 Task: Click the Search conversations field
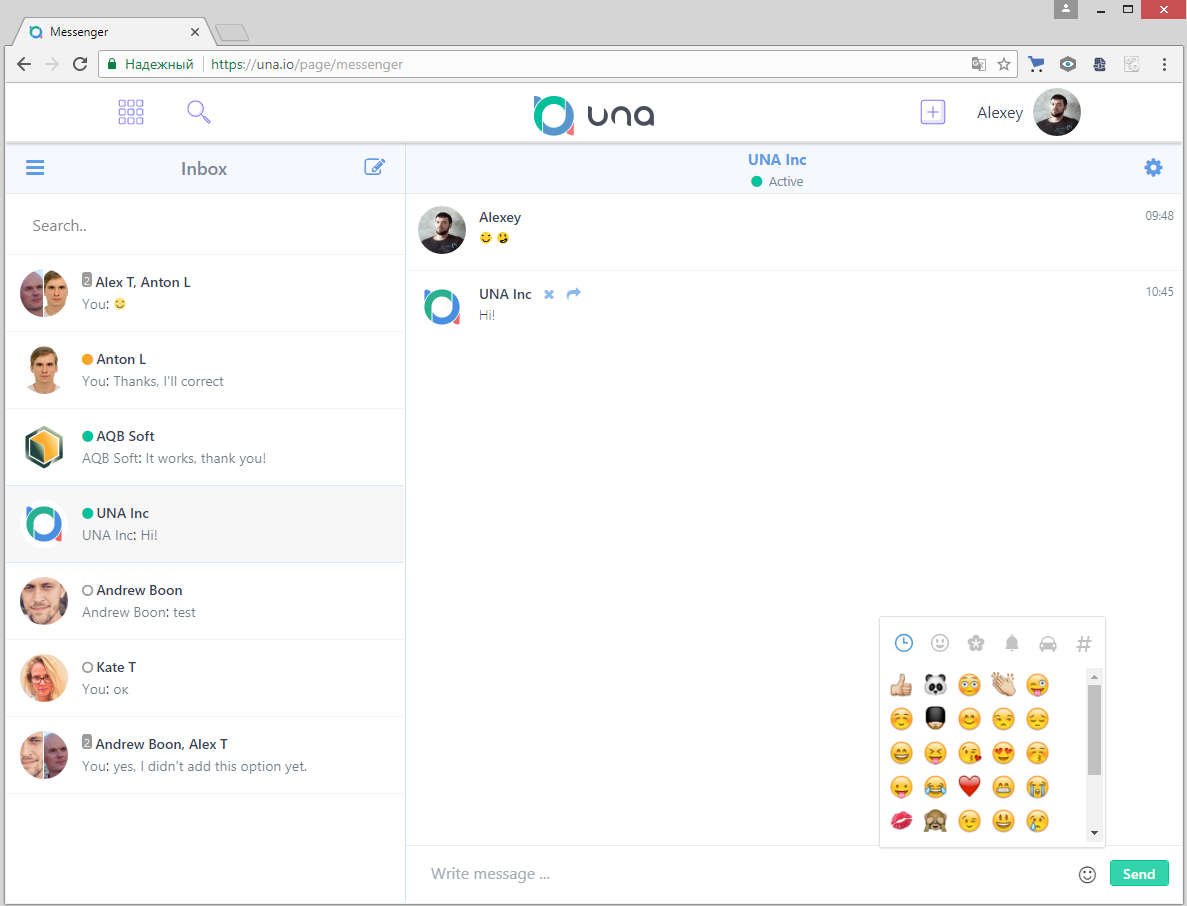click(205, 226)
